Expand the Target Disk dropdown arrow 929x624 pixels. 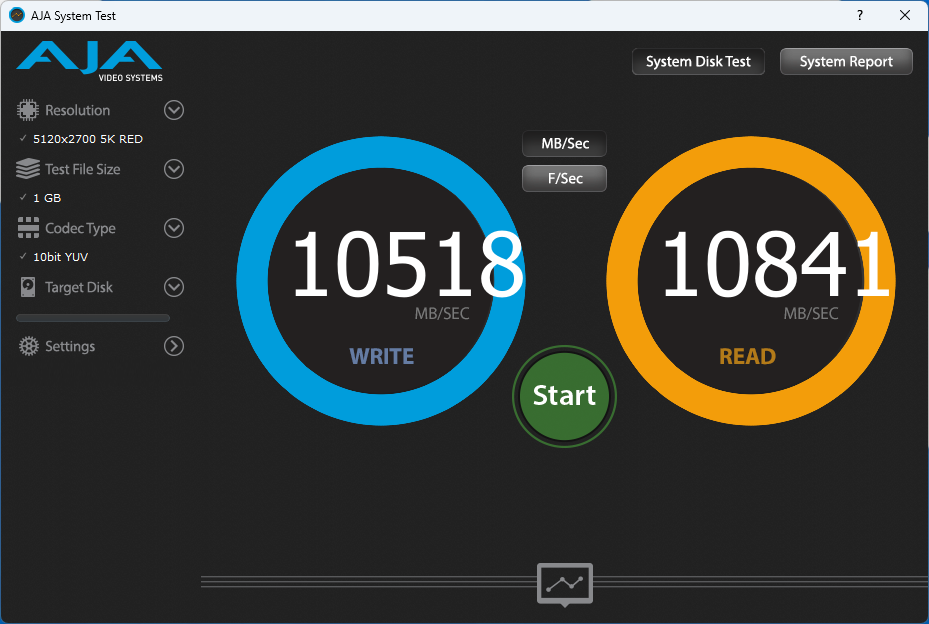(x=174, y=287)
